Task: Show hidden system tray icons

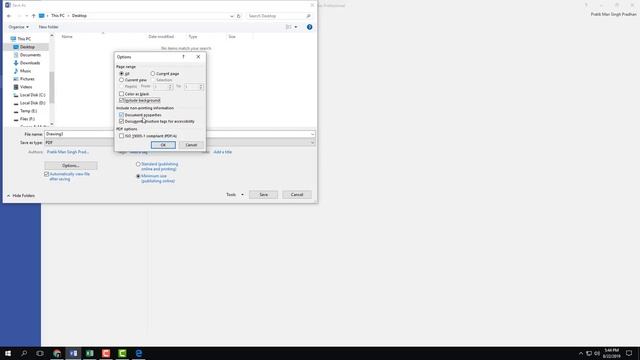Action: click(581, 353)
